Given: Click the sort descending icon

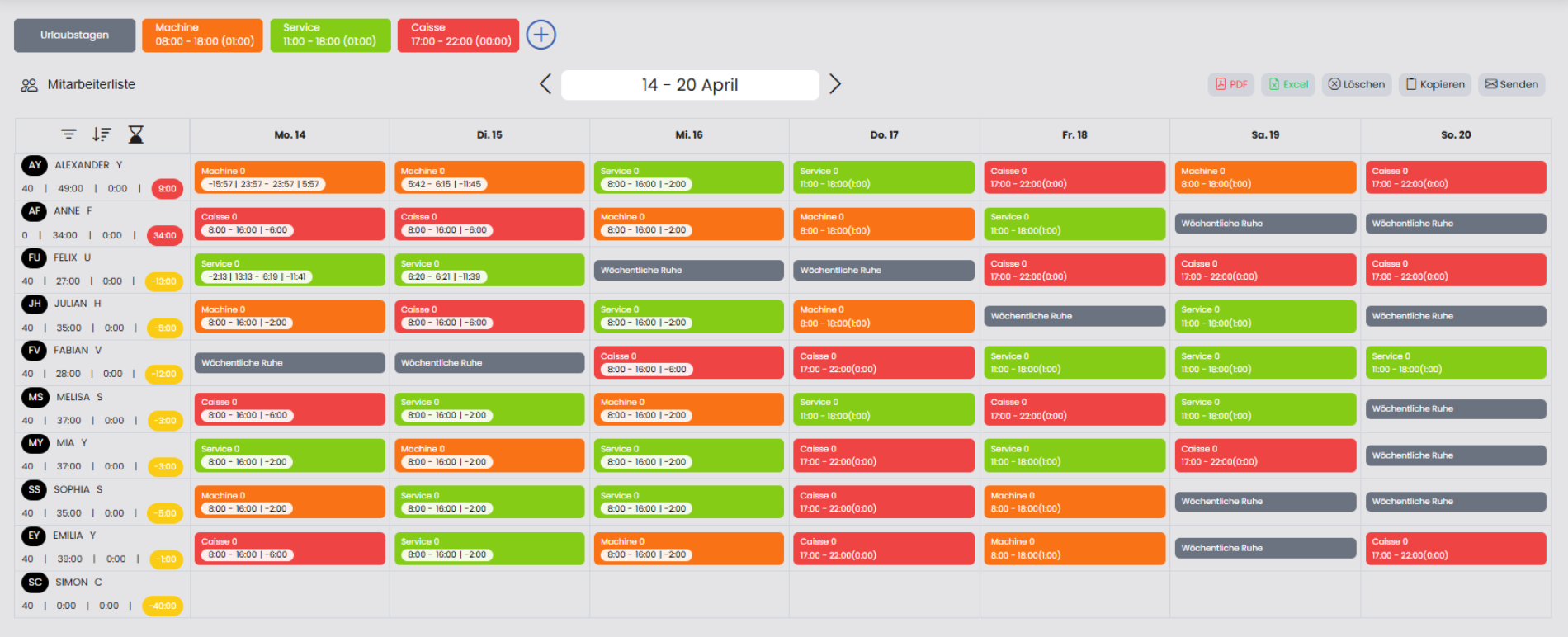Looking at the screenshot, I should pyautogui.click(x=102, y=134).
